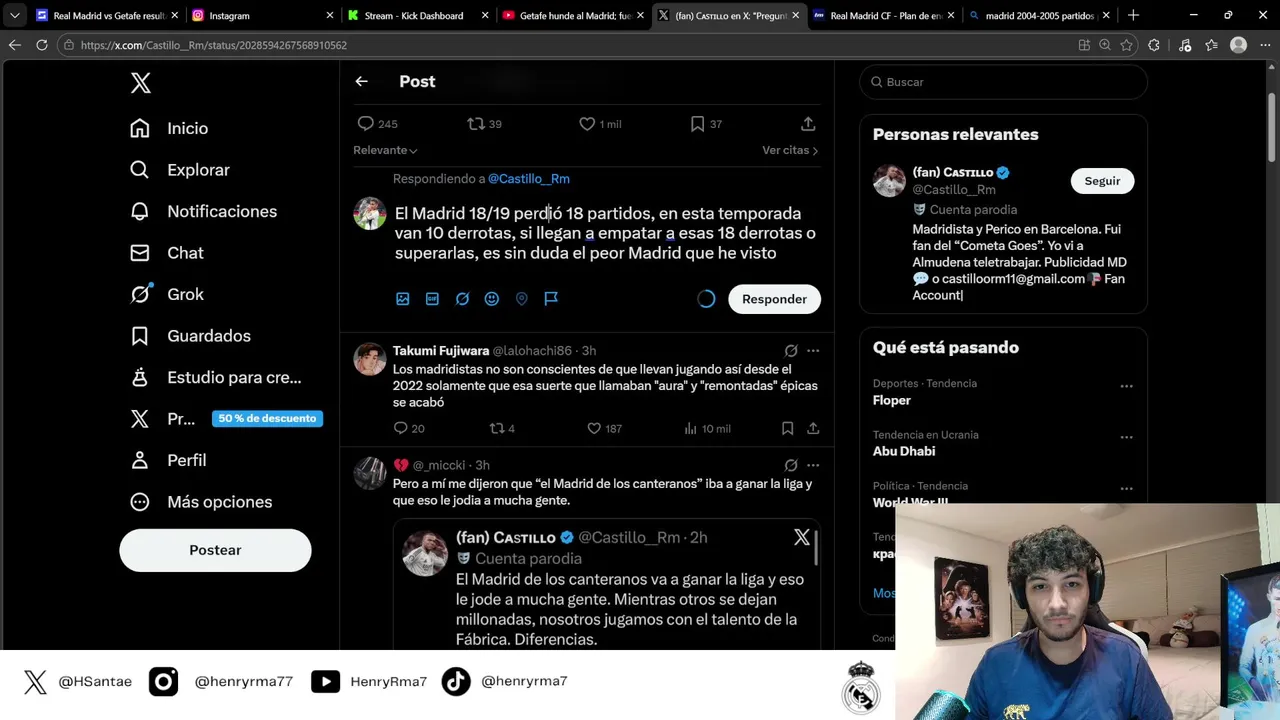
Task: Open options for Floper trend
Action: [x=1127, y=386]
